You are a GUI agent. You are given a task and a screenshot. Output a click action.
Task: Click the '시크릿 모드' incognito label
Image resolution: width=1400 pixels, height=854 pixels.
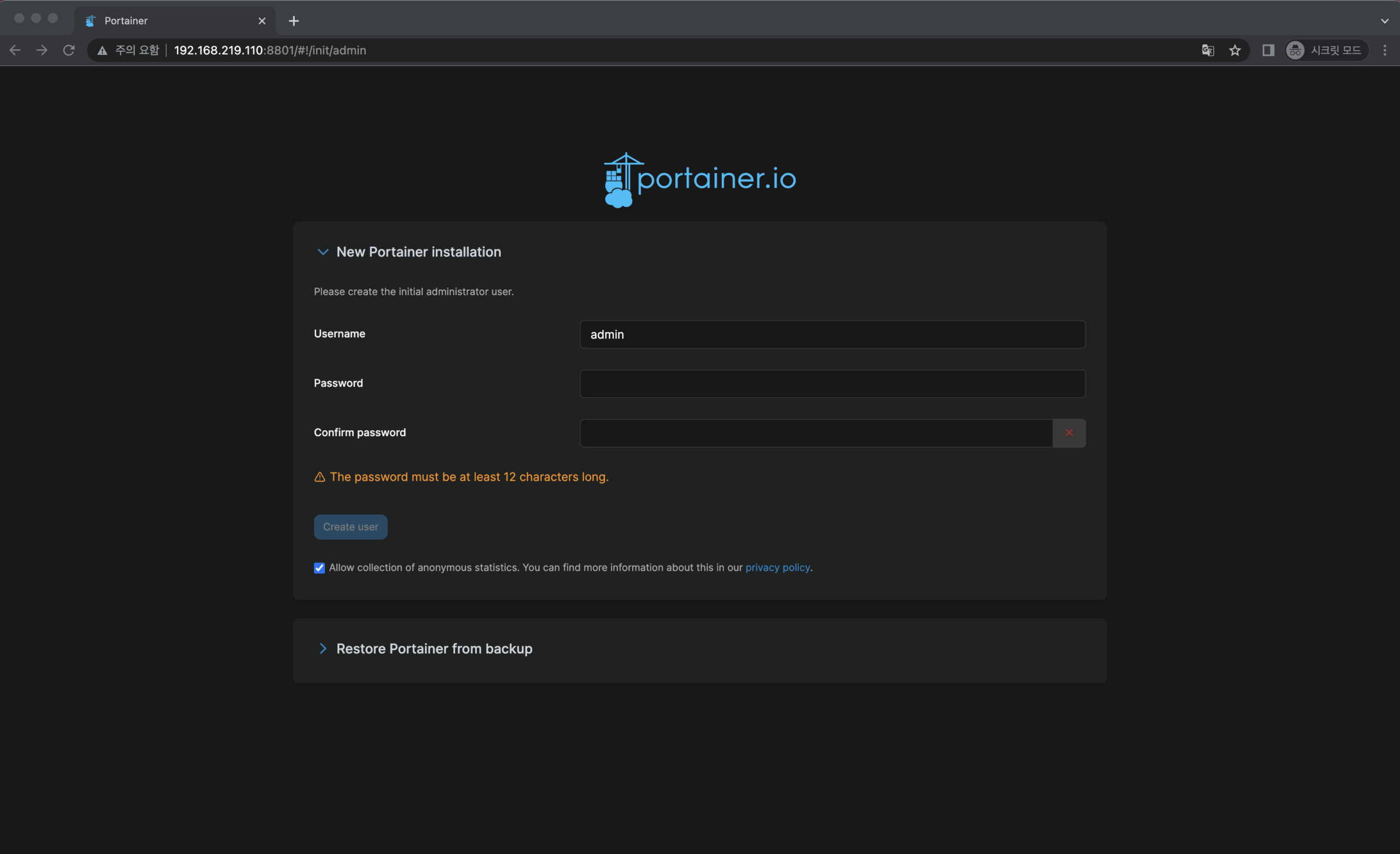click(x=1336, y=50)
